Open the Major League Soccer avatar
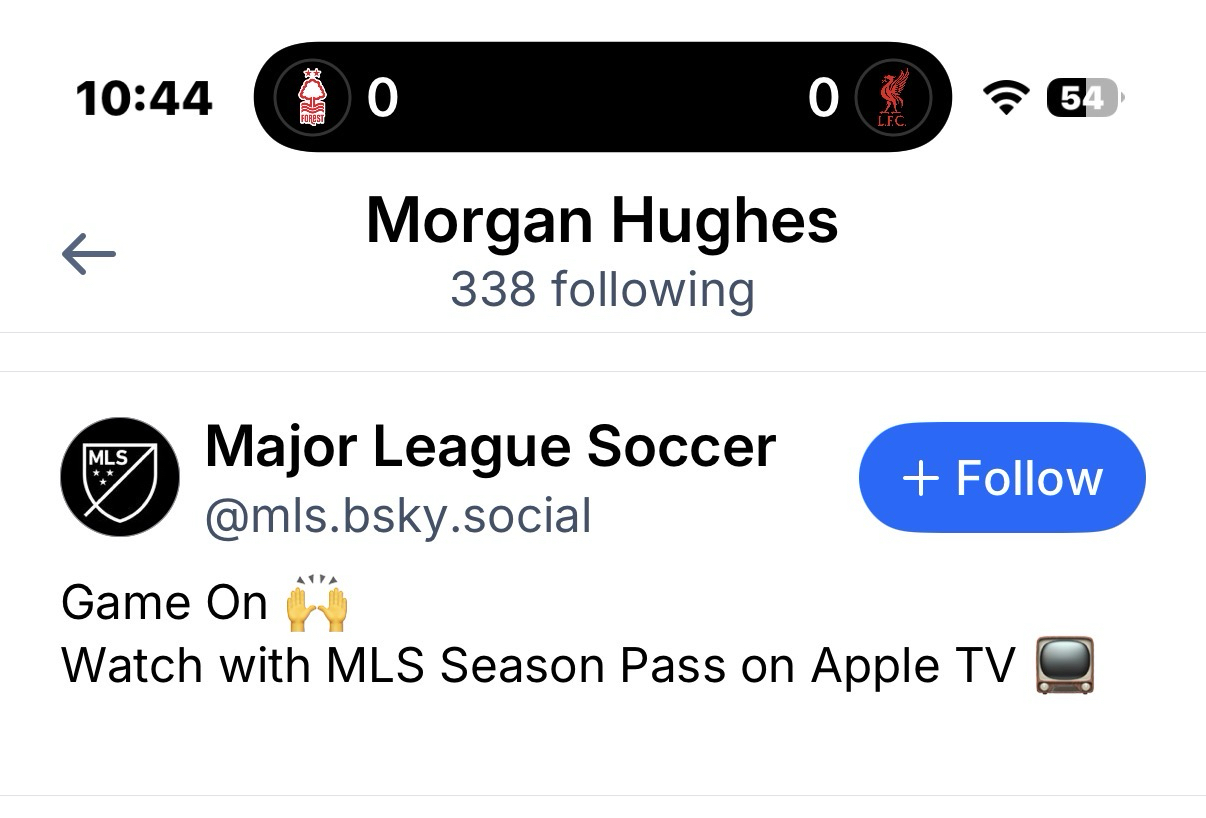The image size is (1206, 818). [120, 477]
